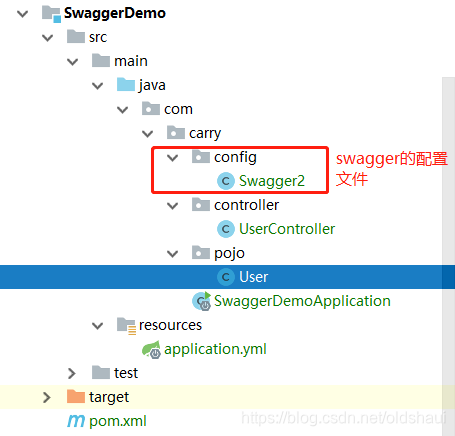Select the SwaggerDemo project name
The image size is (455, 436).
click(115, 13)
